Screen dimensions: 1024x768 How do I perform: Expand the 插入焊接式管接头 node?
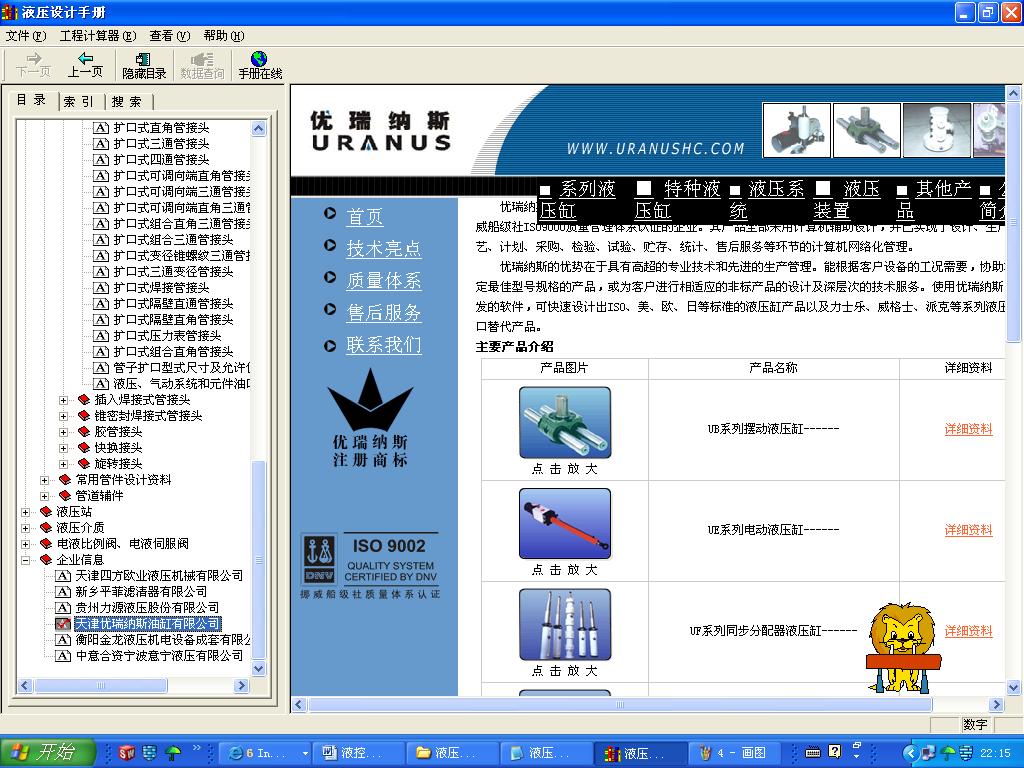click(64, 400)
